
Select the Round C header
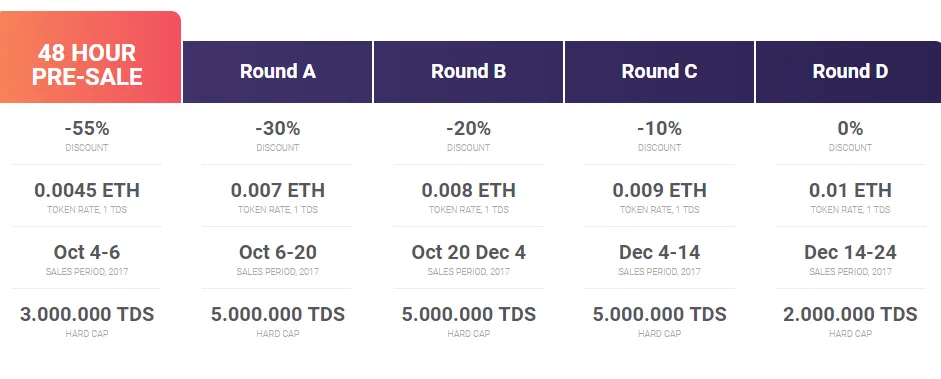pos(659,72)
